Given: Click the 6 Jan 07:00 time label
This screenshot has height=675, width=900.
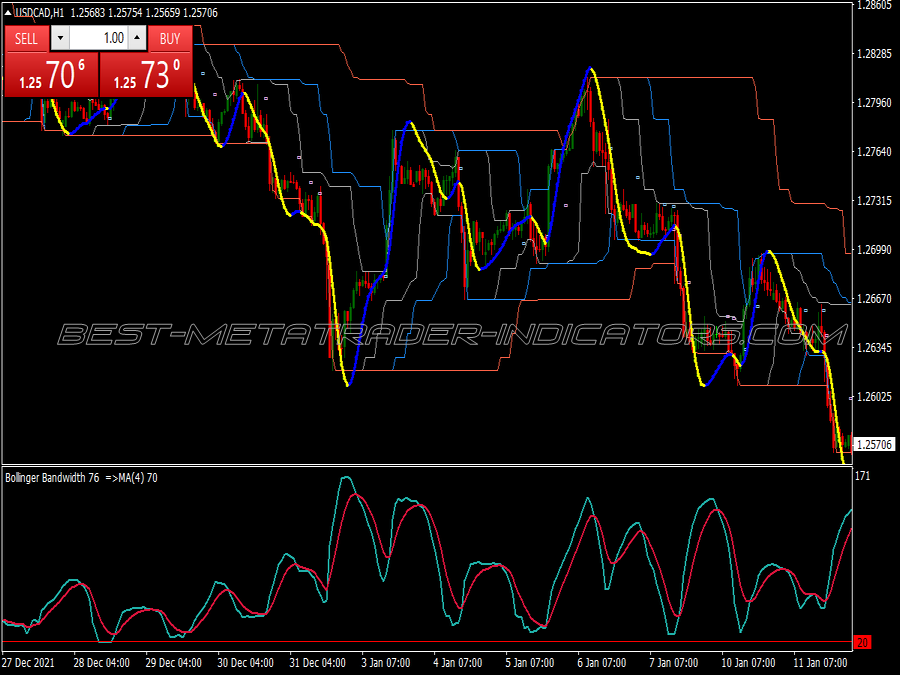Looking at the screenshot, I should coord(602,662).
